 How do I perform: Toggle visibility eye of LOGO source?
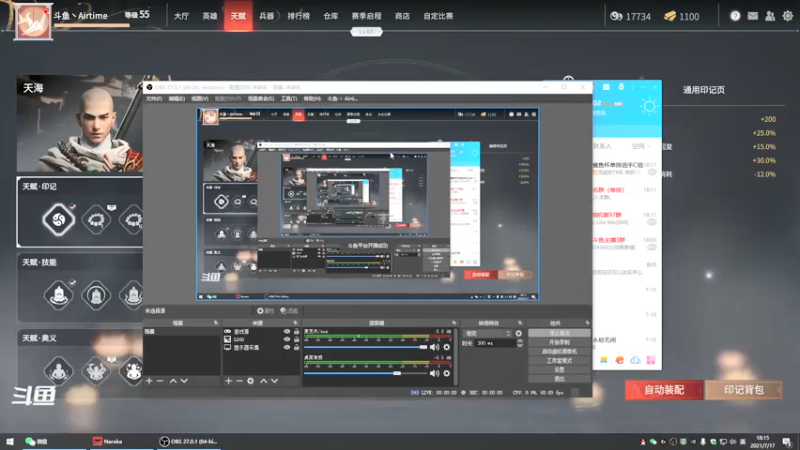[287, 339]
